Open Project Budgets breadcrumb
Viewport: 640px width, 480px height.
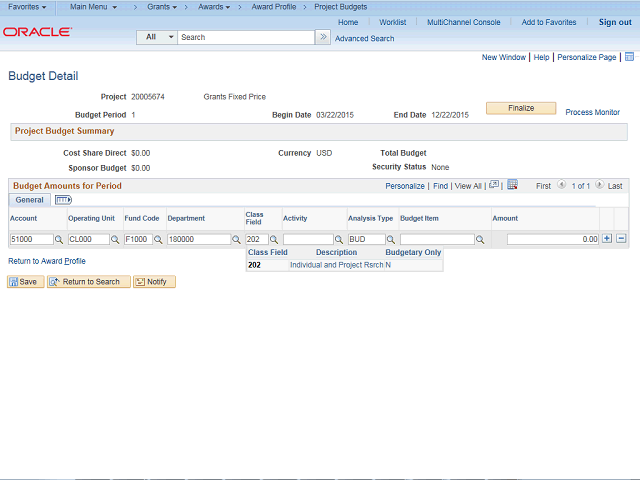pyautogui.click(x=340, y=7)
